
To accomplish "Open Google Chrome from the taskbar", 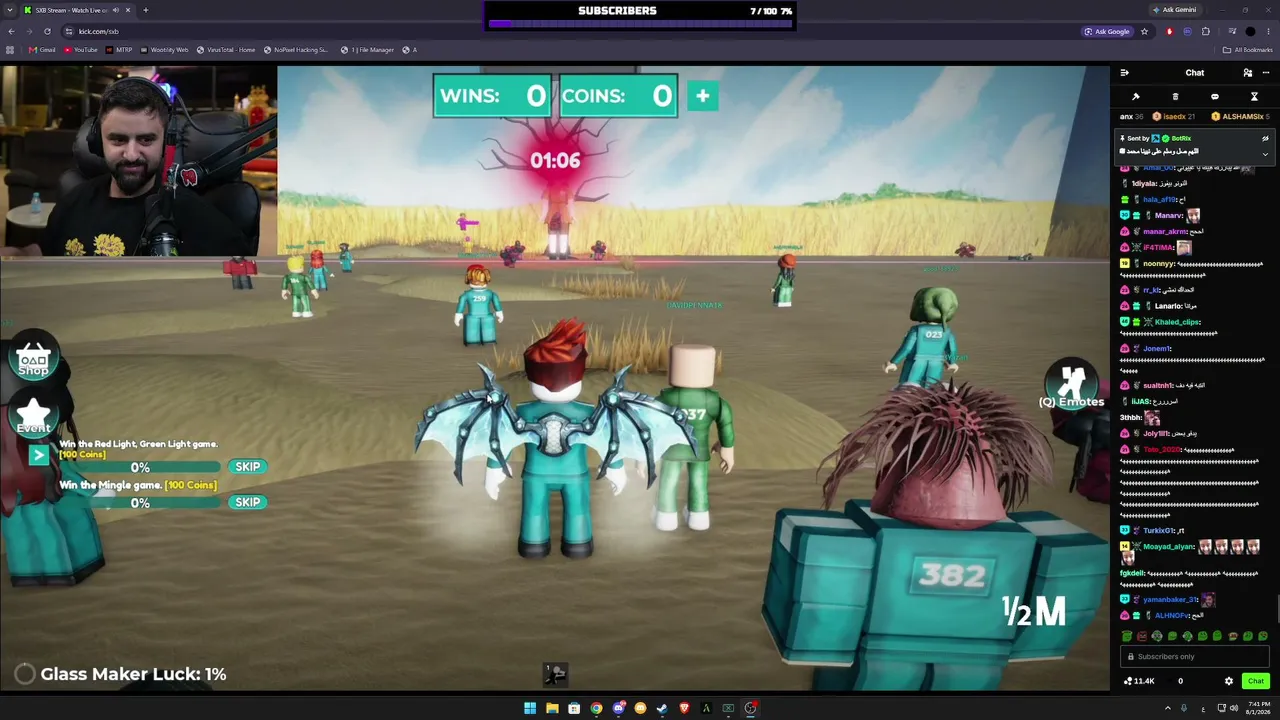I will pos(596,708).
